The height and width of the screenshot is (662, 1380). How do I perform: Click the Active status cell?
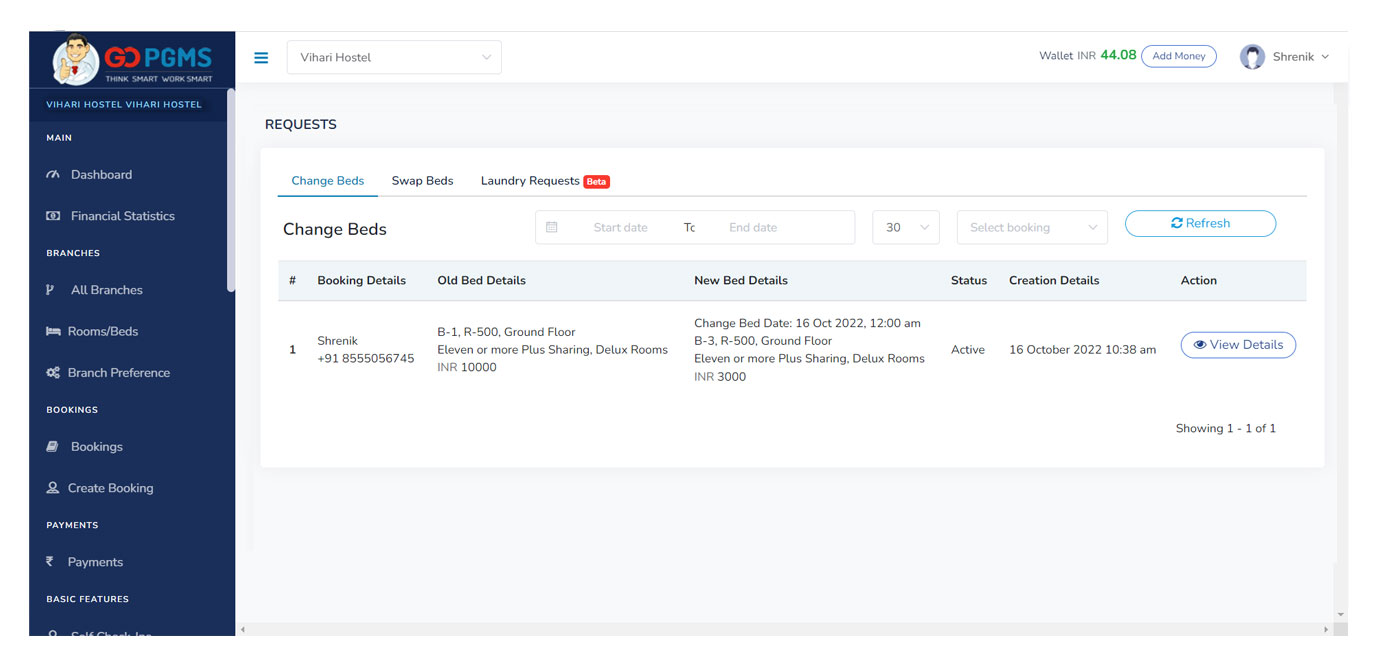[968, 350]
